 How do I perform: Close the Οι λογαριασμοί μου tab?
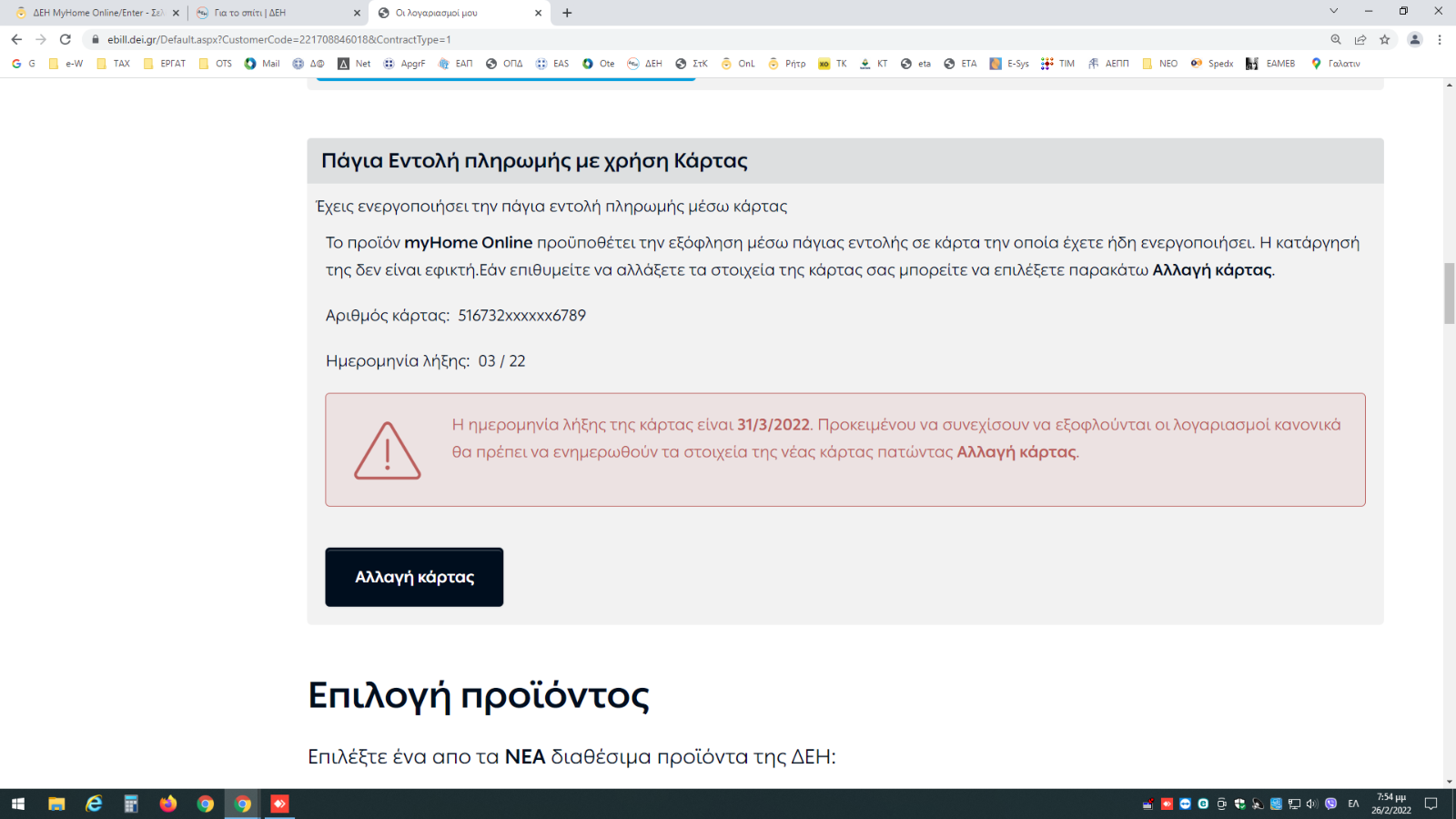[538, 13]
